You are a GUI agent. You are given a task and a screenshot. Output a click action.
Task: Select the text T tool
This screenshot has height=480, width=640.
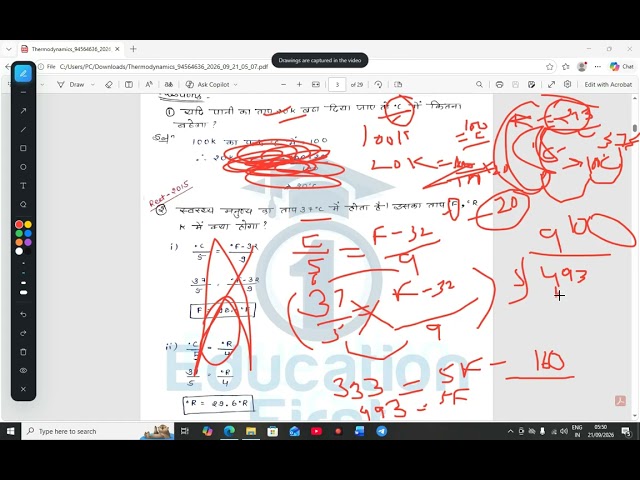click(23, 186)
